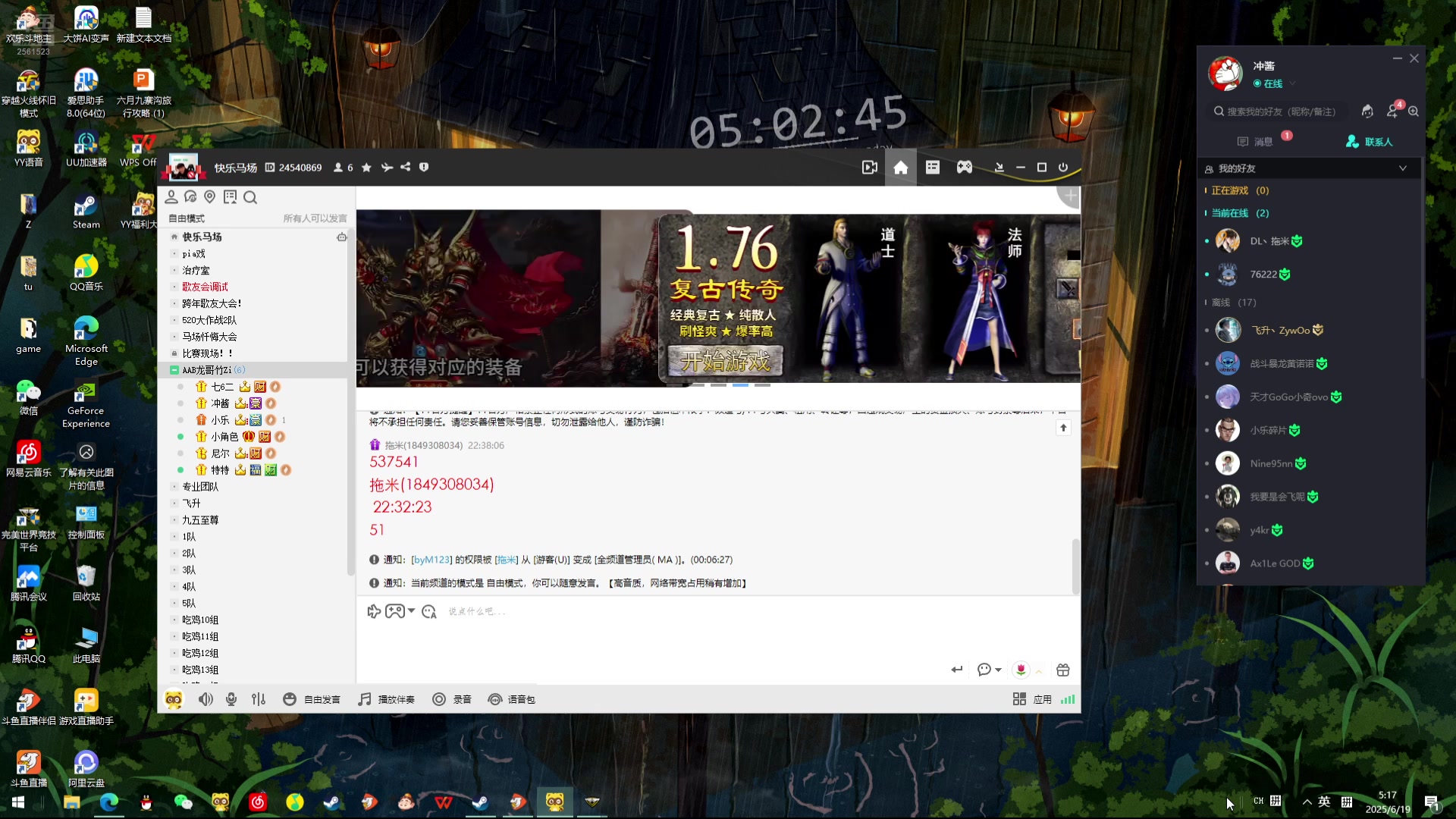Click the channel list vertical scrollbar
Image resolution: width=1456 pixels, height=819 pixels.
click(x=350, y=402)
